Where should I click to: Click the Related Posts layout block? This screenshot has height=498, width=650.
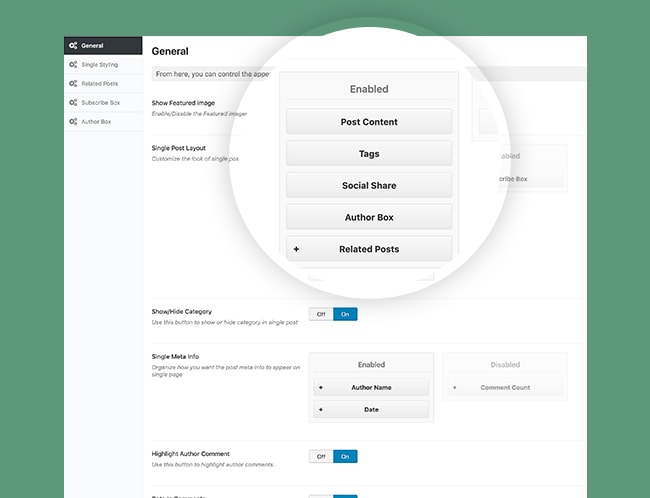369,249
